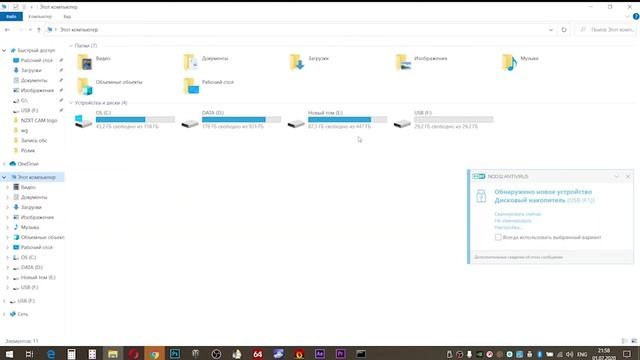640x360 pixels.
Task: Tick 'Всегда использовать выбранный вариант' checkbox
Action: (x=498, y=237)
